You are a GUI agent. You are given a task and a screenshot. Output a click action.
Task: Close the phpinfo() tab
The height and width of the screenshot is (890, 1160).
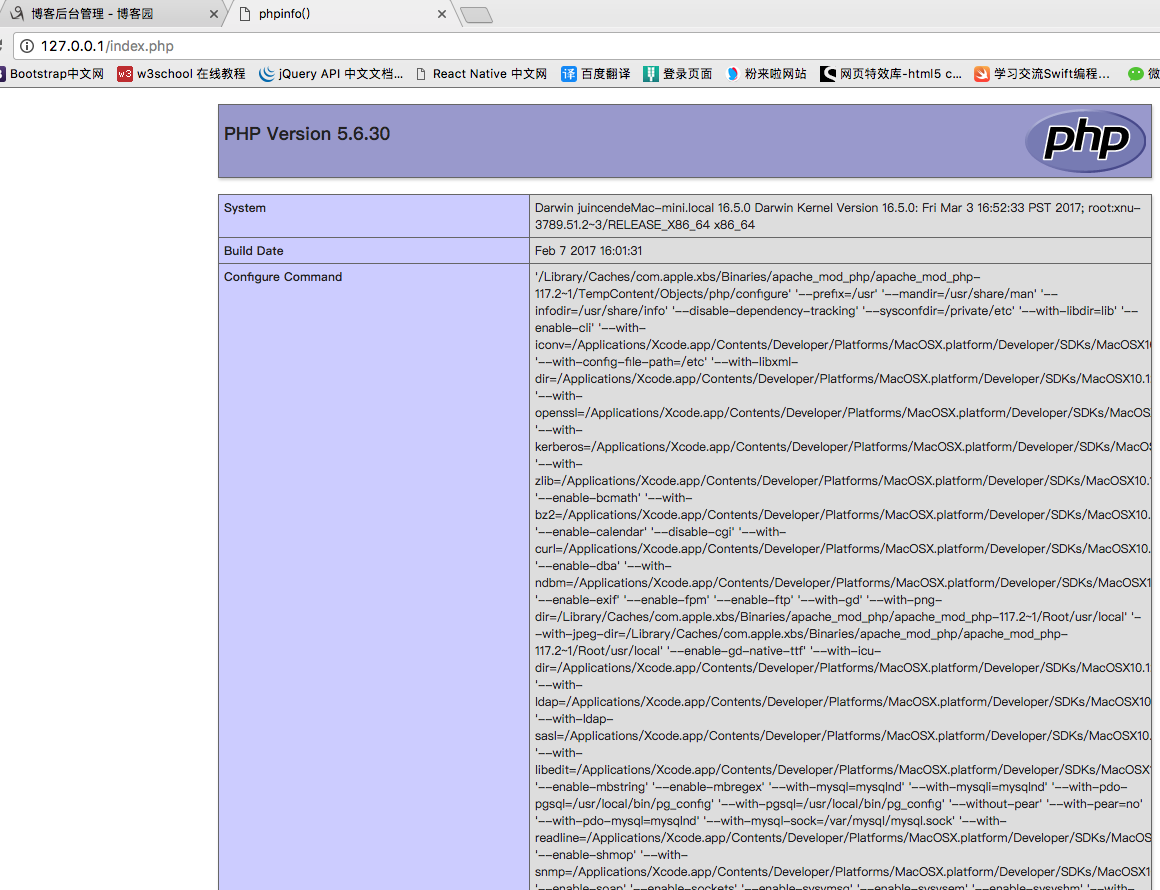pyautogui.click(x=442, y=14)
